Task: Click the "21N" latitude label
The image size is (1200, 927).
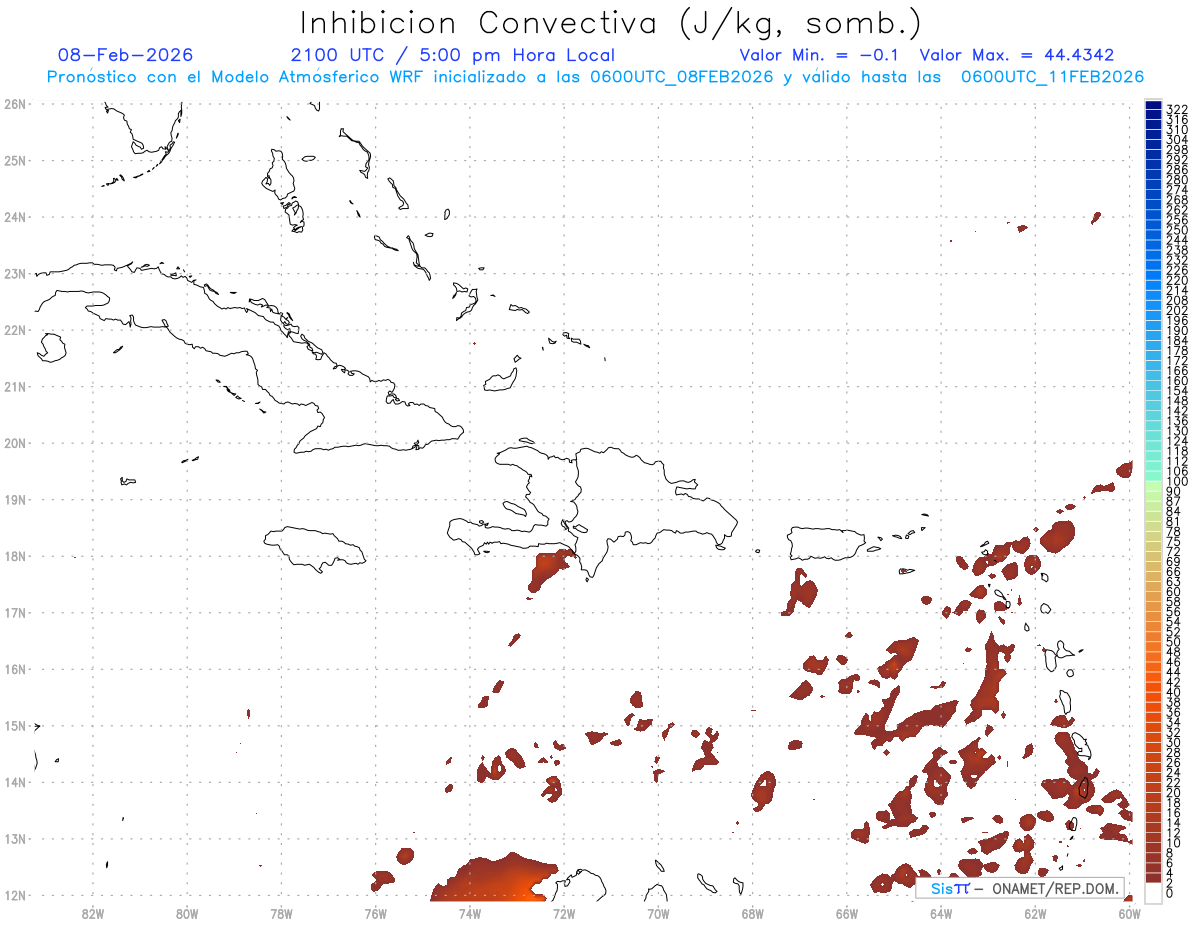Action: (15, 386)
